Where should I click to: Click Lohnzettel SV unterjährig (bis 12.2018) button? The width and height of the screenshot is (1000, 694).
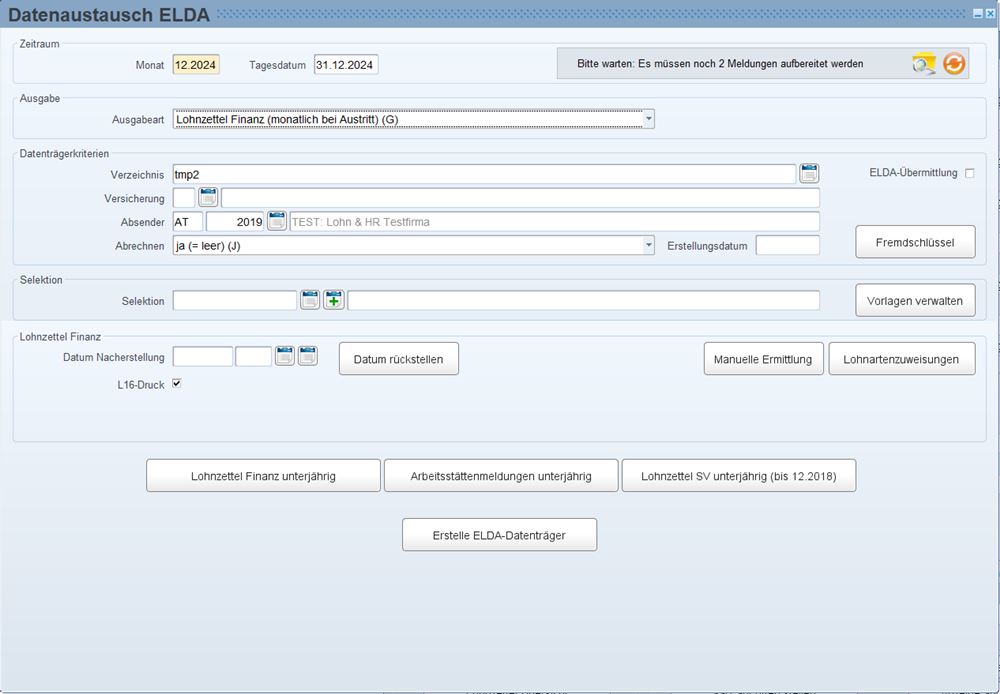coord(739,476)
